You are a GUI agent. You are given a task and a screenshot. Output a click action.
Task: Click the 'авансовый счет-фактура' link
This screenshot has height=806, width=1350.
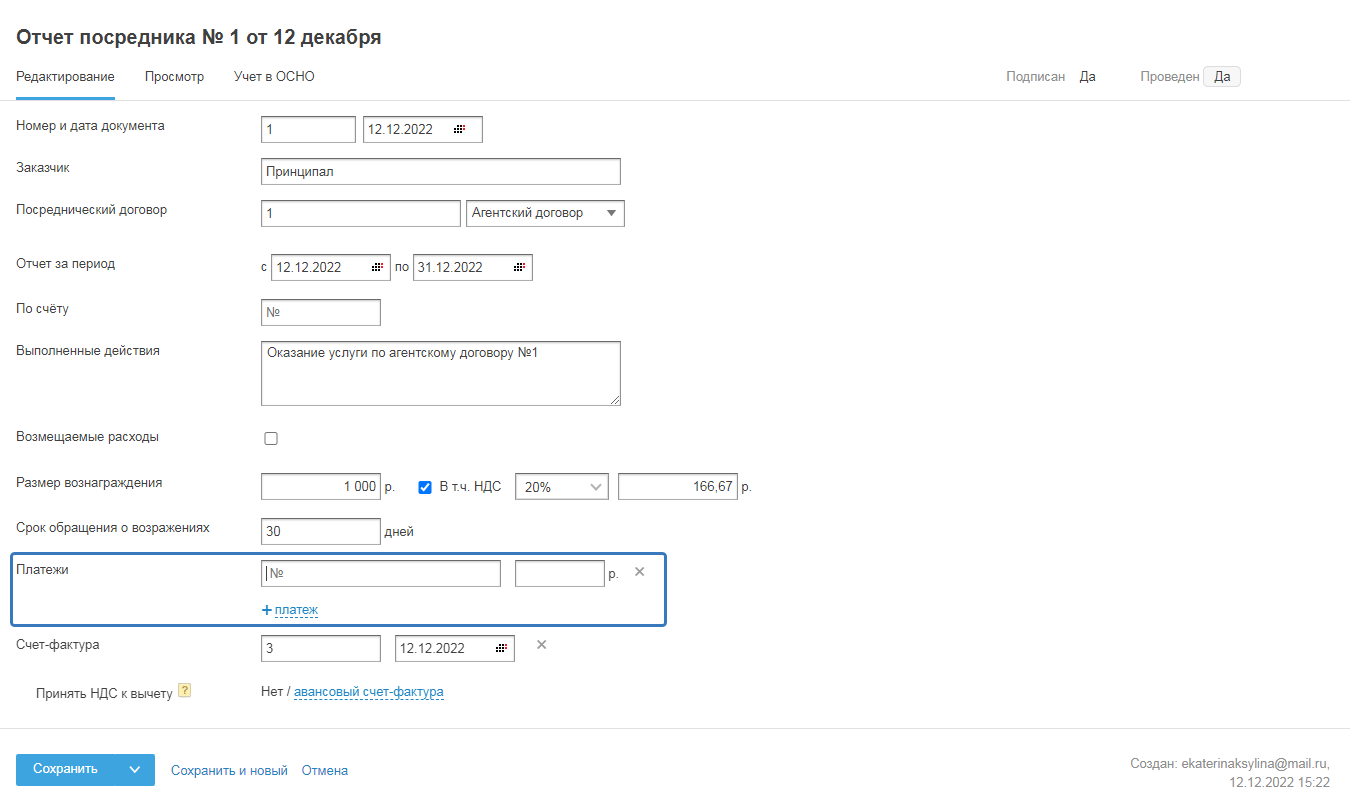pos(368,692)
